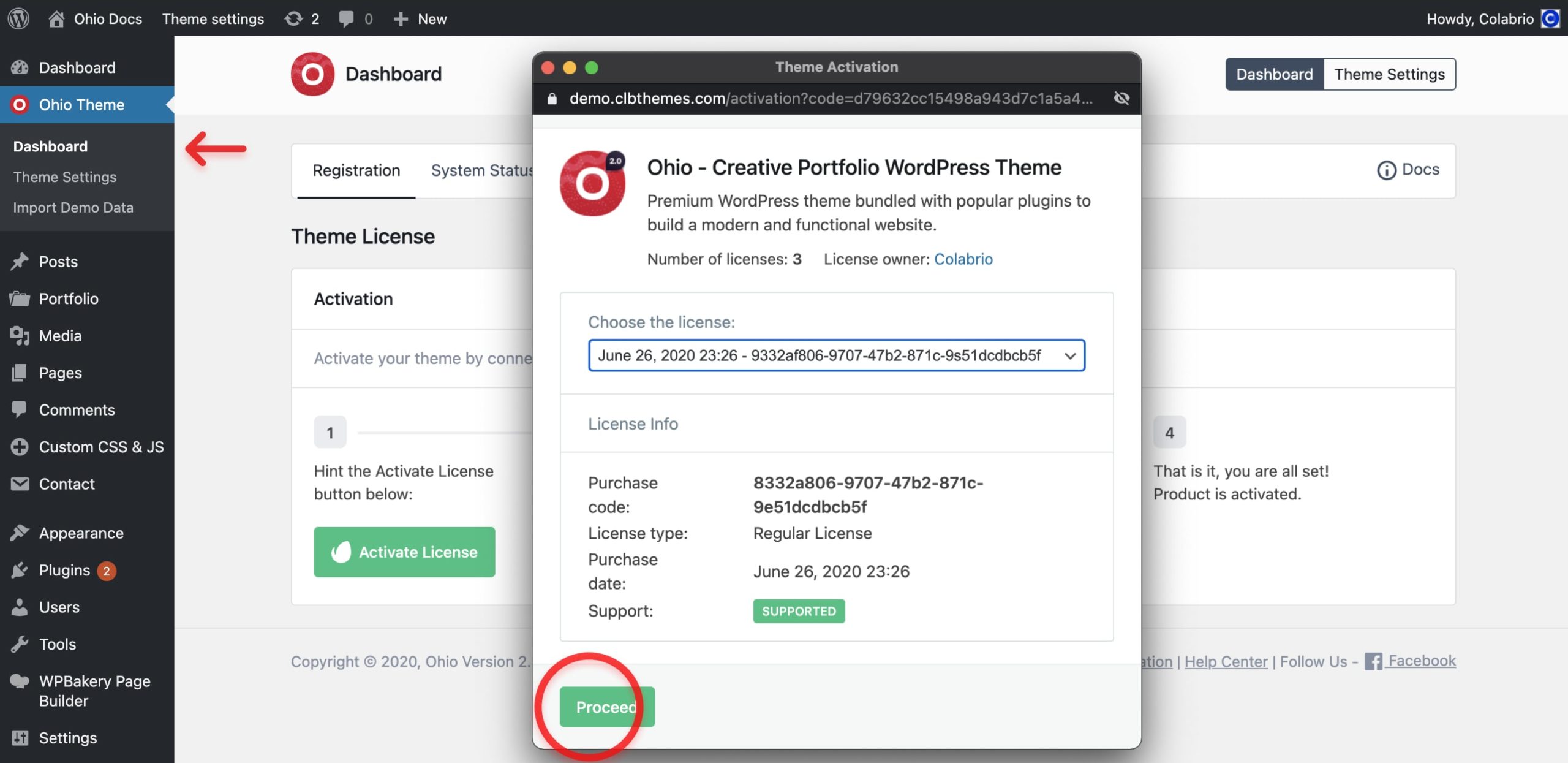Click the padlock icon in the popup address bar

(552, 99)
